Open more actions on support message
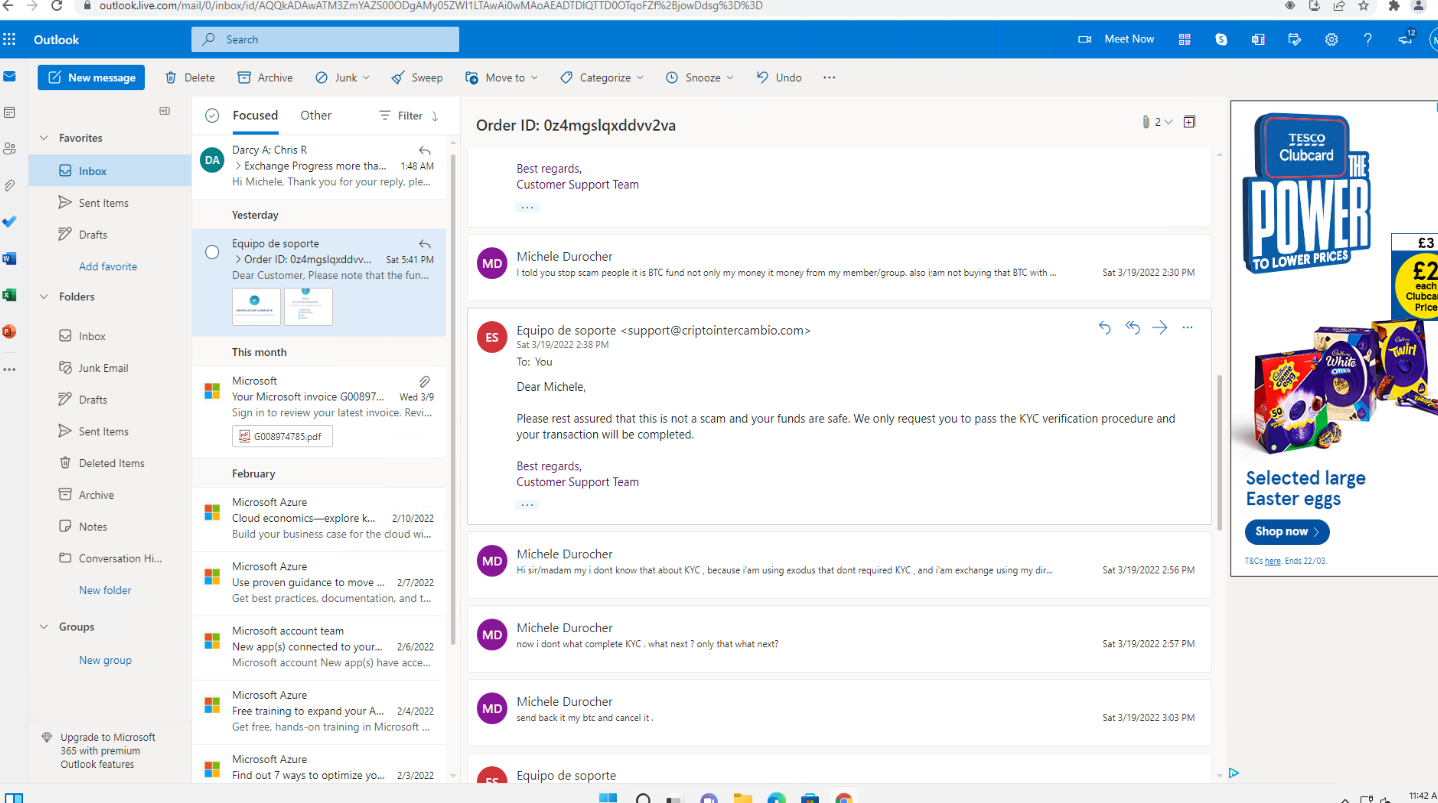This screenshot has height=803, width=1438. [1187, 328]
